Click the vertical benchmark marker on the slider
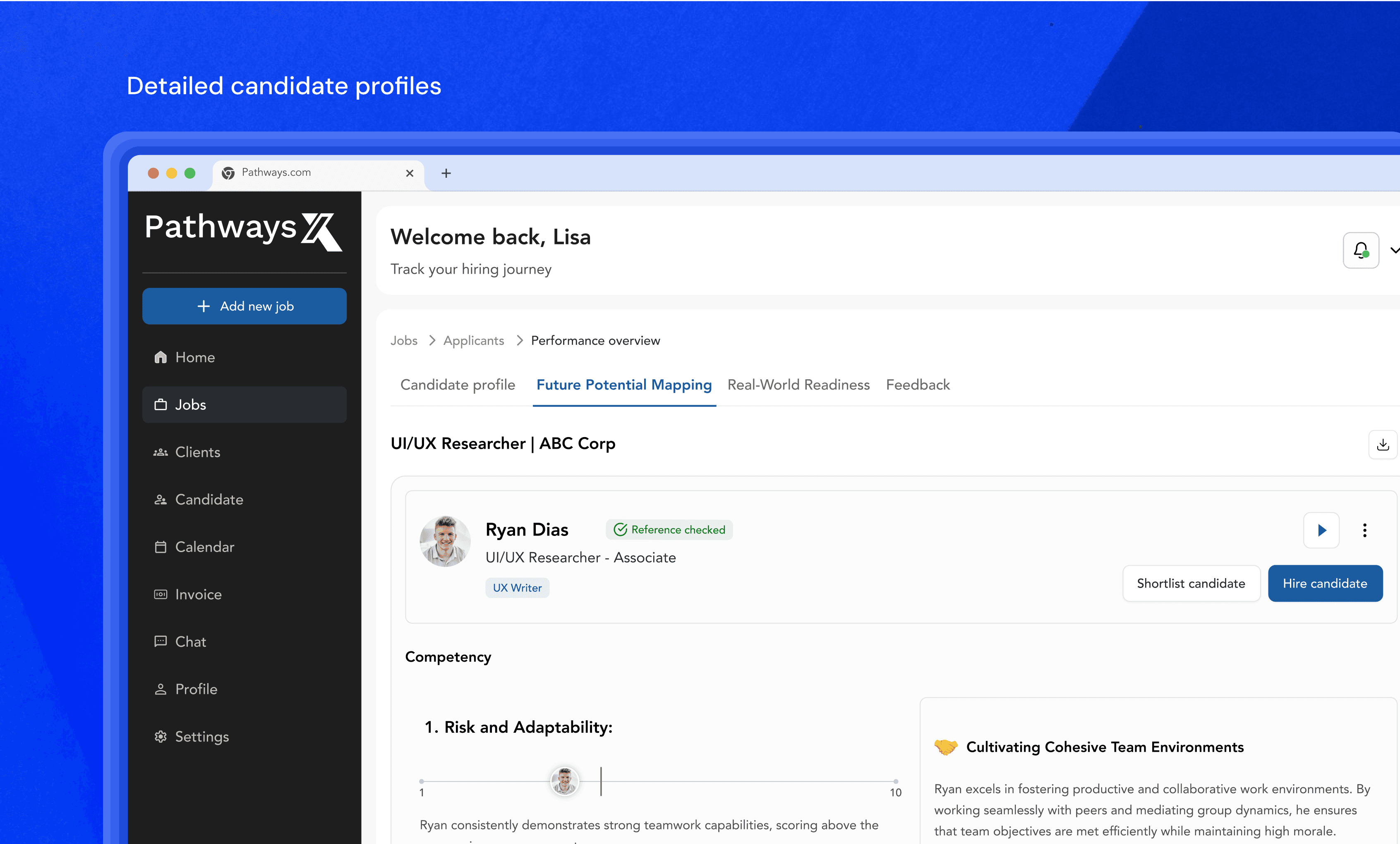Image resolution: width=1400 pixels, height=844 pixels. click(x=601, y=781)
